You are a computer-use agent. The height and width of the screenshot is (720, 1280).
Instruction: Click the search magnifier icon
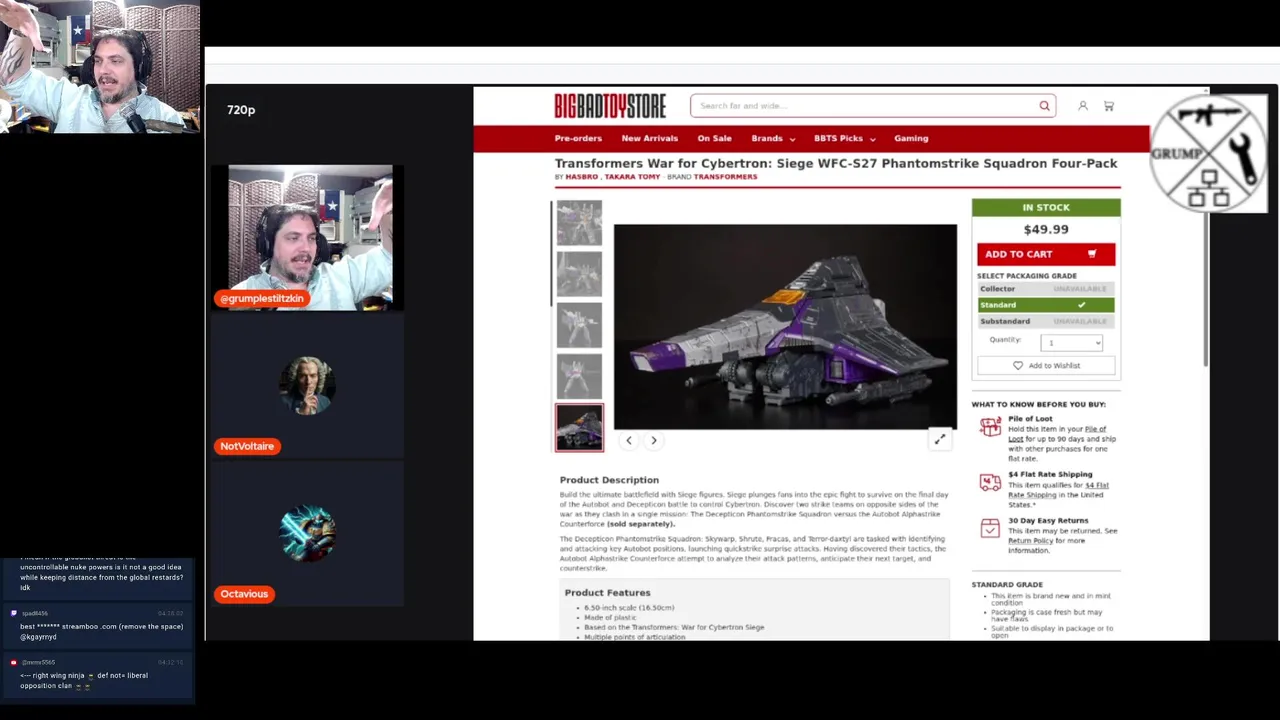(1044, 106)
